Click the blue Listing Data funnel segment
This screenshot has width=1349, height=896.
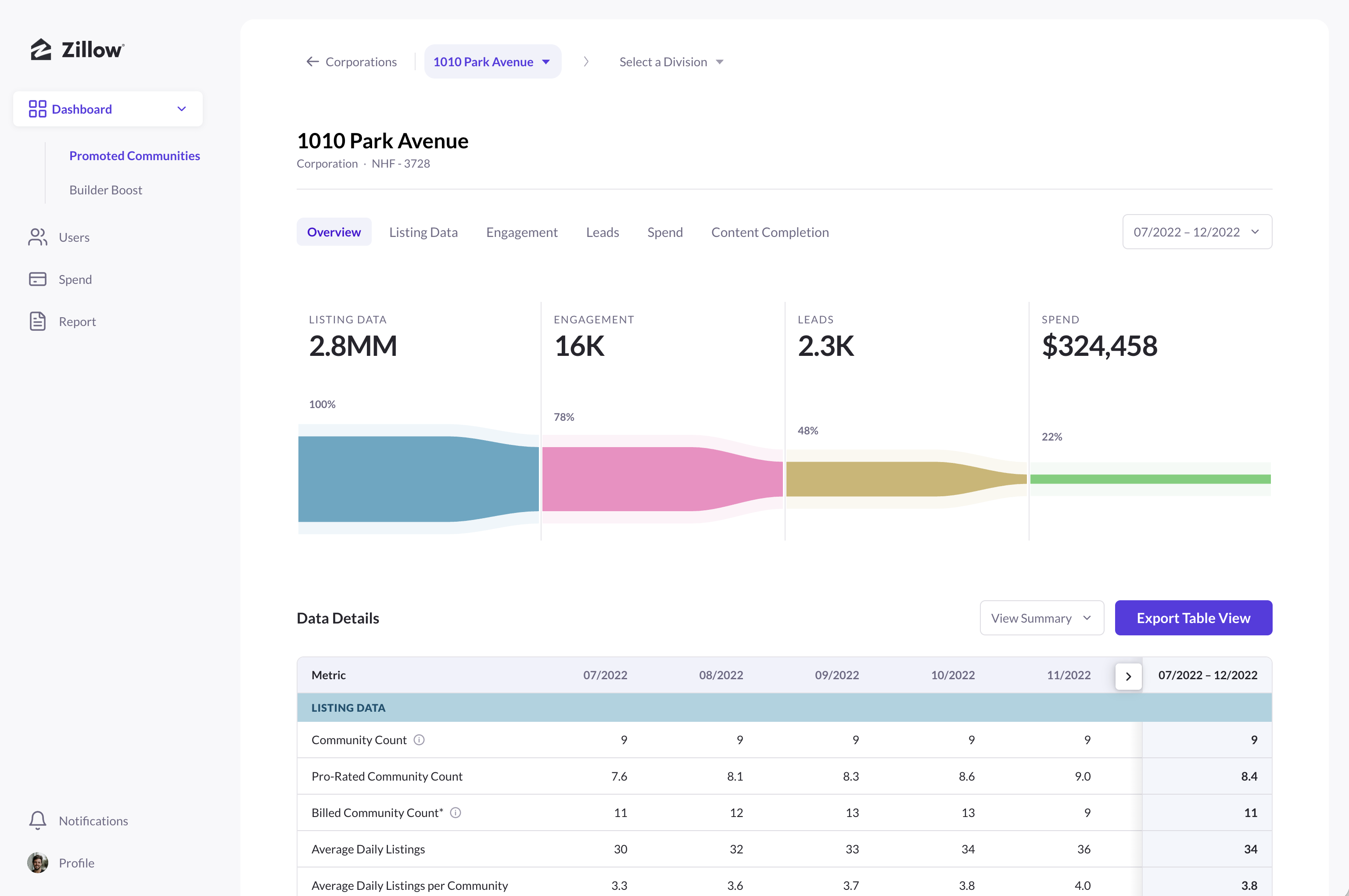418,479
